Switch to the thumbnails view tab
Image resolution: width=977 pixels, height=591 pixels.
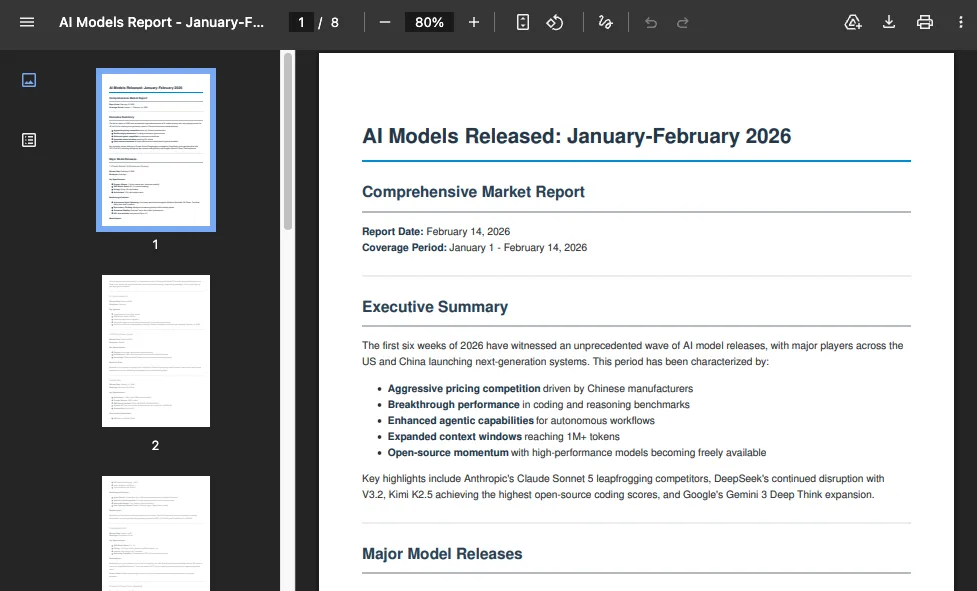pyautogui.click(x=29, y=80)
